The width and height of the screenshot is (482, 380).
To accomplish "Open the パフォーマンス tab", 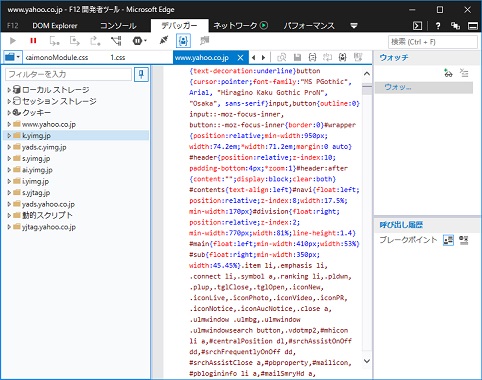I will click(309, 26).
